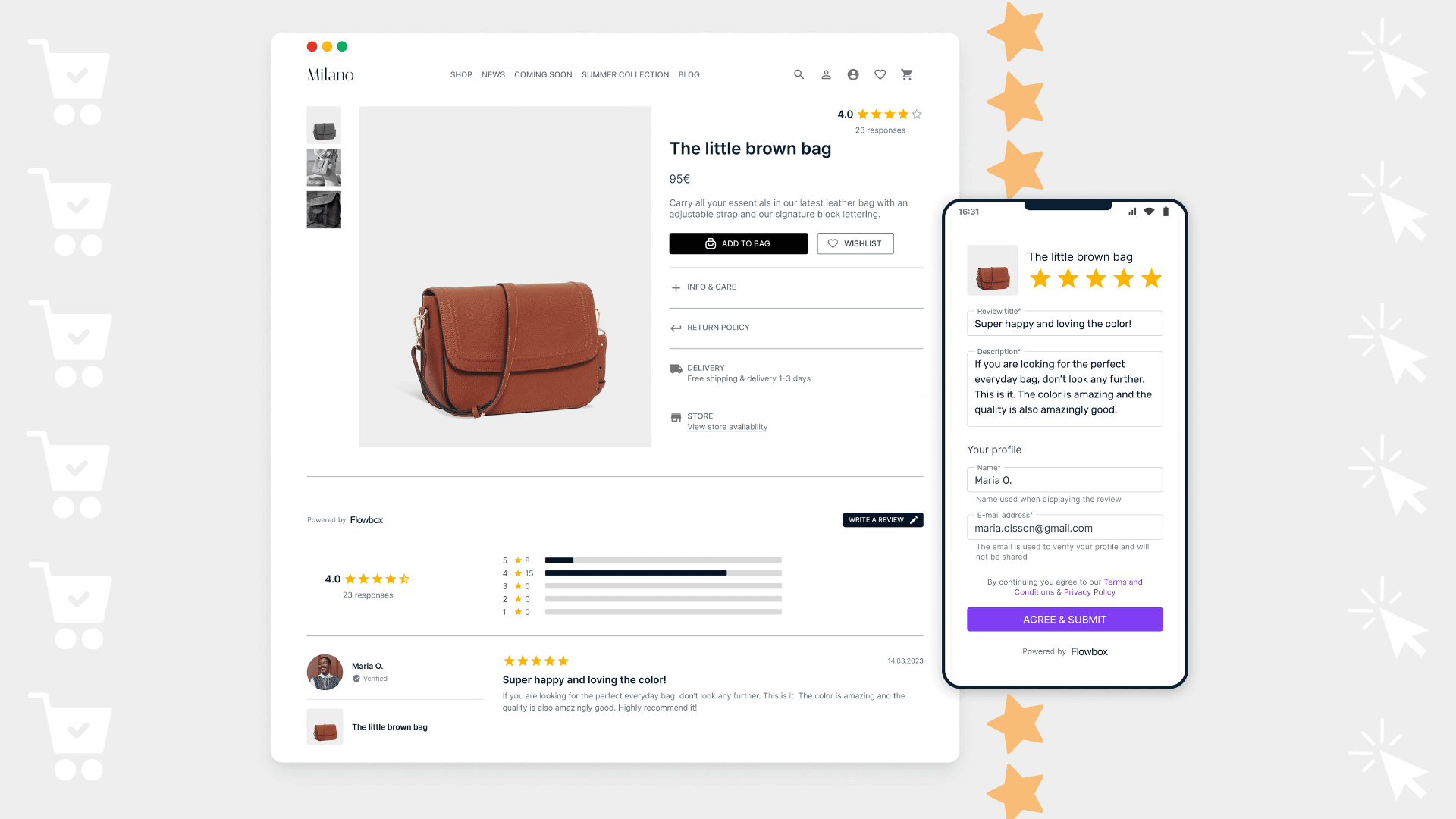Screen dimensions: 1456x819
Task: Click the review title input field
Action: 1064,323
